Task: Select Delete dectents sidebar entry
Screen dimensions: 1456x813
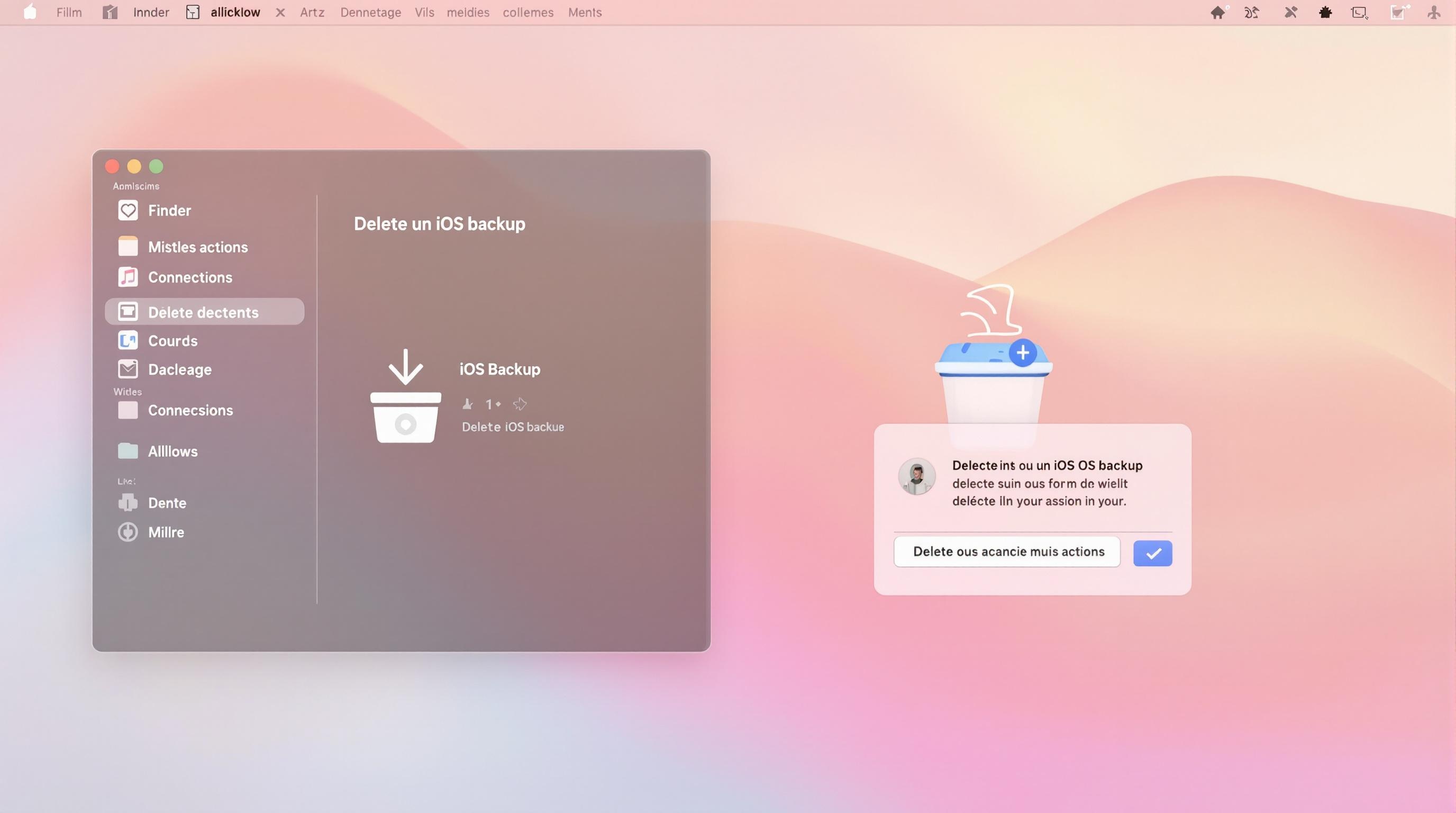Action: pos(204,312)
